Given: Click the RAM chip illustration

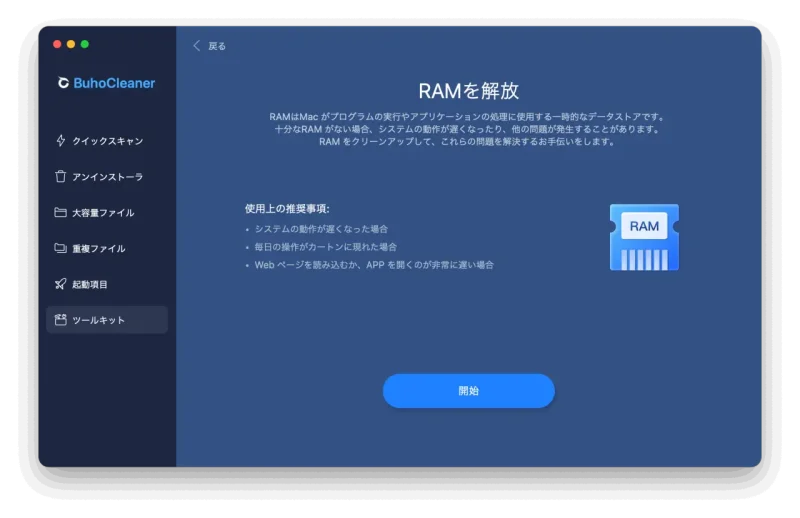Looking at the screenshot, I should pos(644,237).
